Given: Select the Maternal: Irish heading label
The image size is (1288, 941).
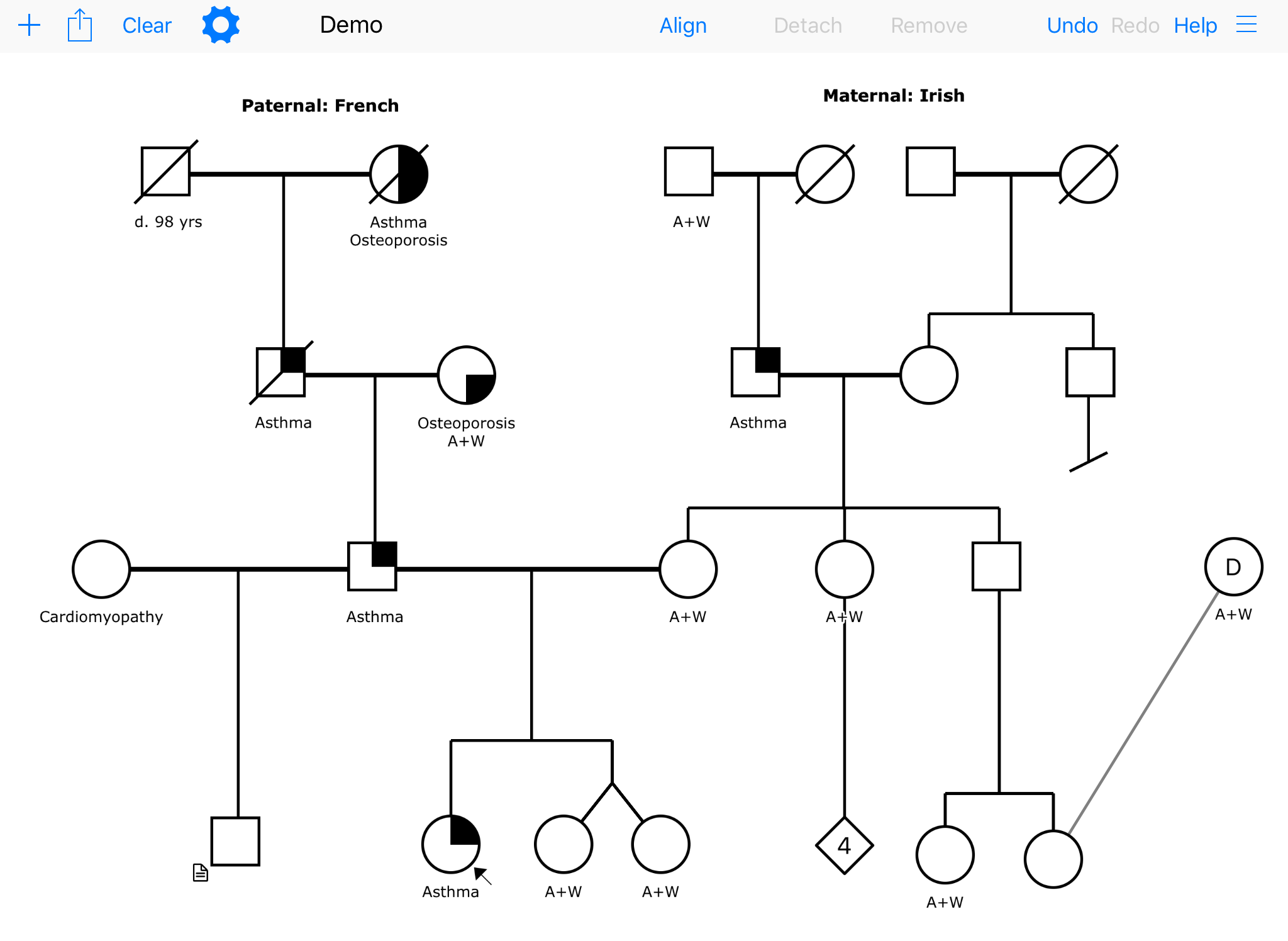Looking at the screenshot, I should pyautogui.click(x=893, y=96).
